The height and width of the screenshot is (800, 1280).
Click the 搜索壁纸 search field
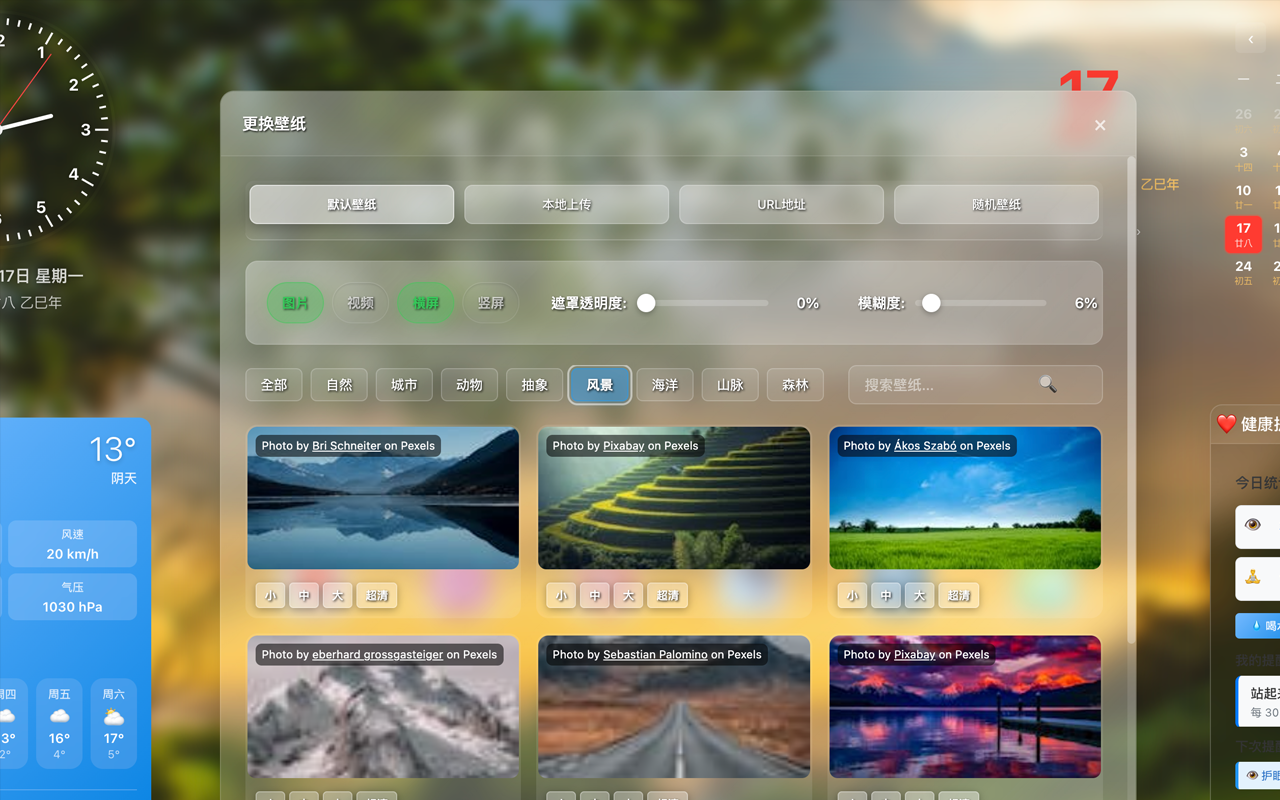[x=940, y=385]
